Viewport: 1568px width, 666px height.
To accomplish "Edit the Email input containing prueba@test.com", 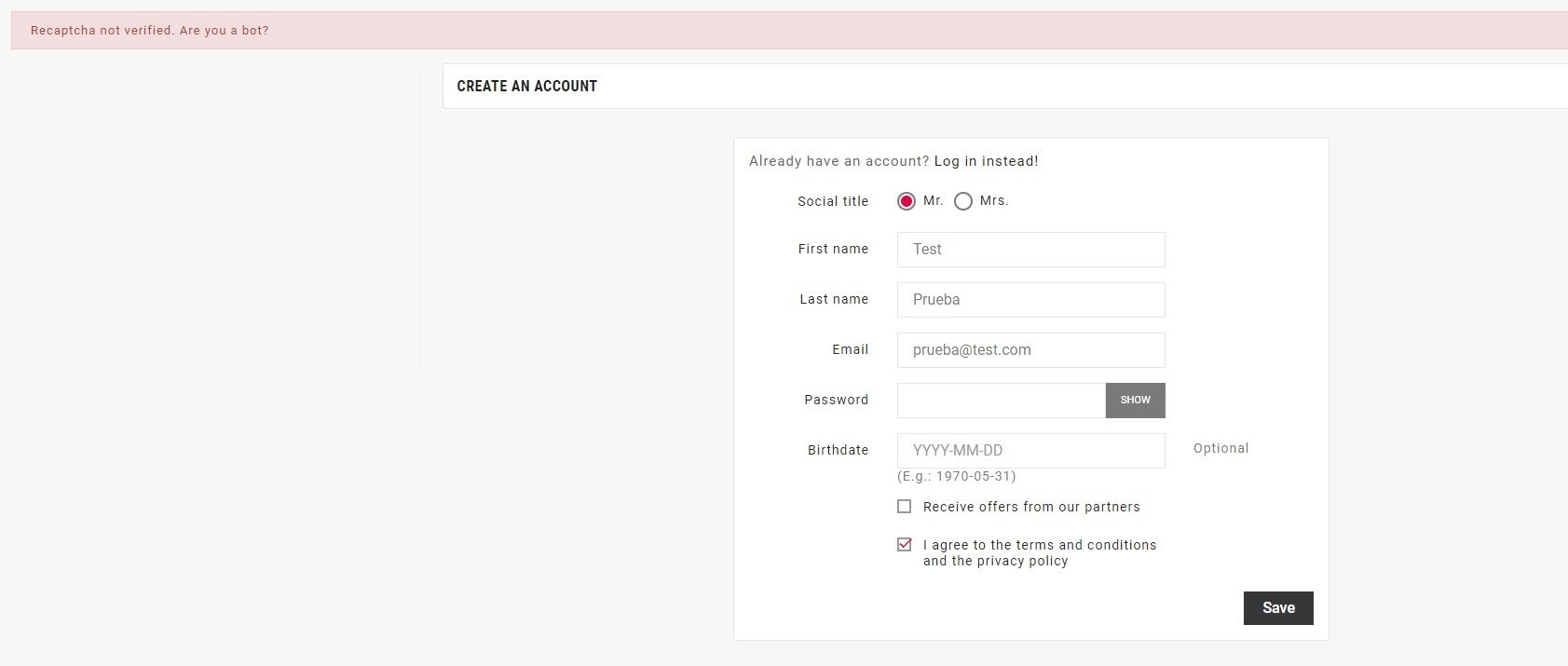I will pos(1030,350).
